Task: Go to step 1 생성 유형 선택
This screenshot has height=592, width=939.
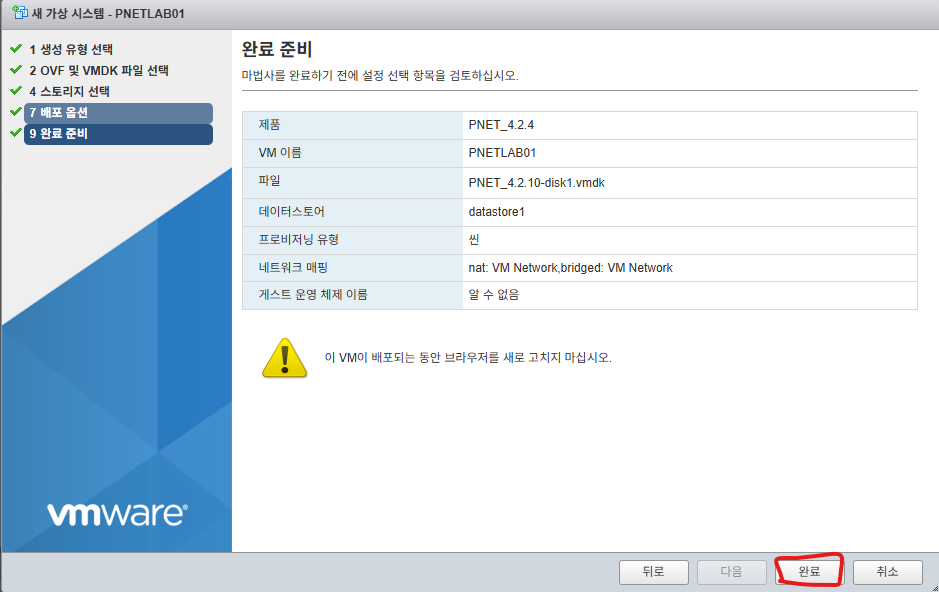Action: [71, 49]
